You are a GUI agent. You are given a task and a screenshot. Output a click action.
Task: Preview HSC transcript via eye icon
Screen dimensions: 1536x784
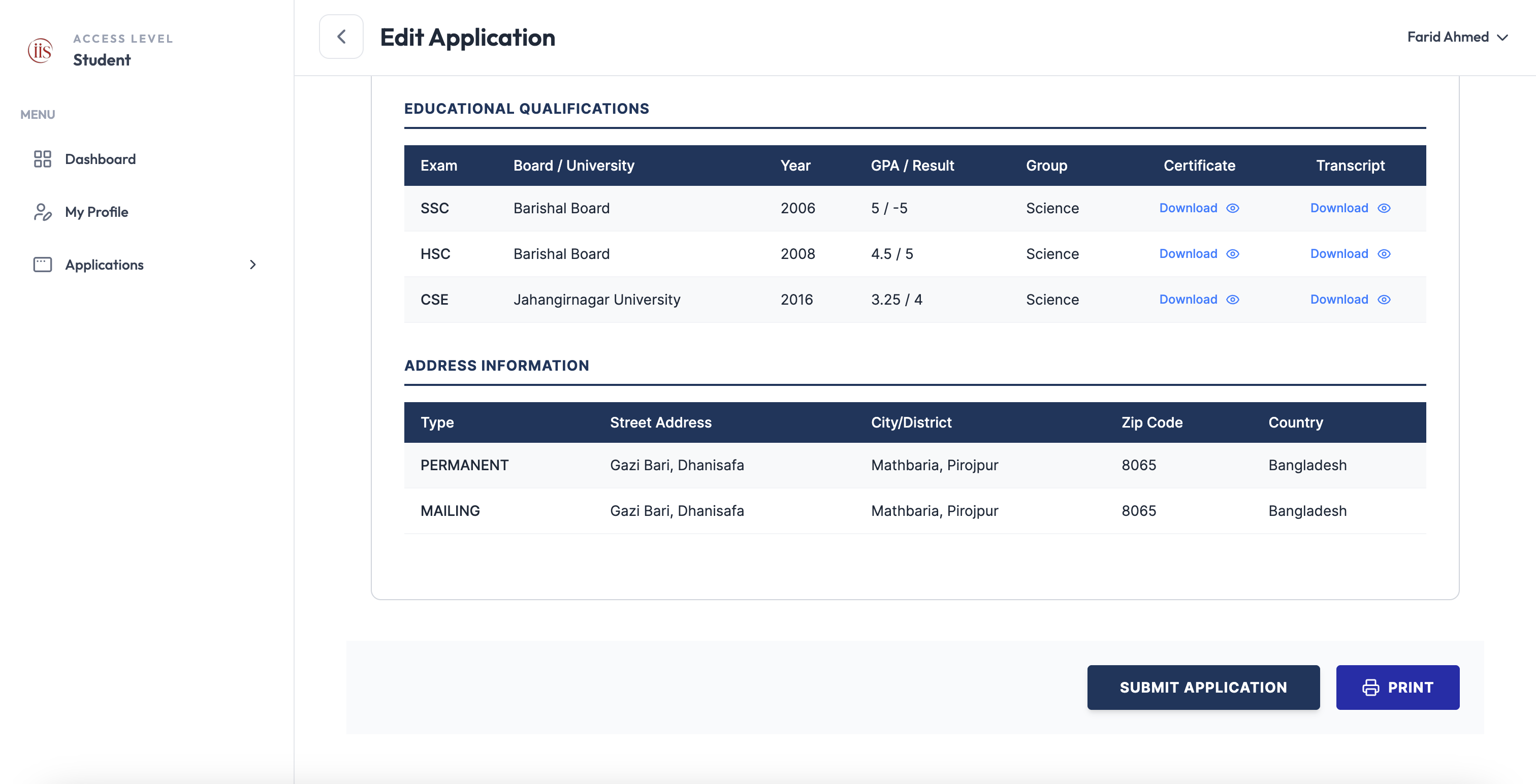[1384, 254]
